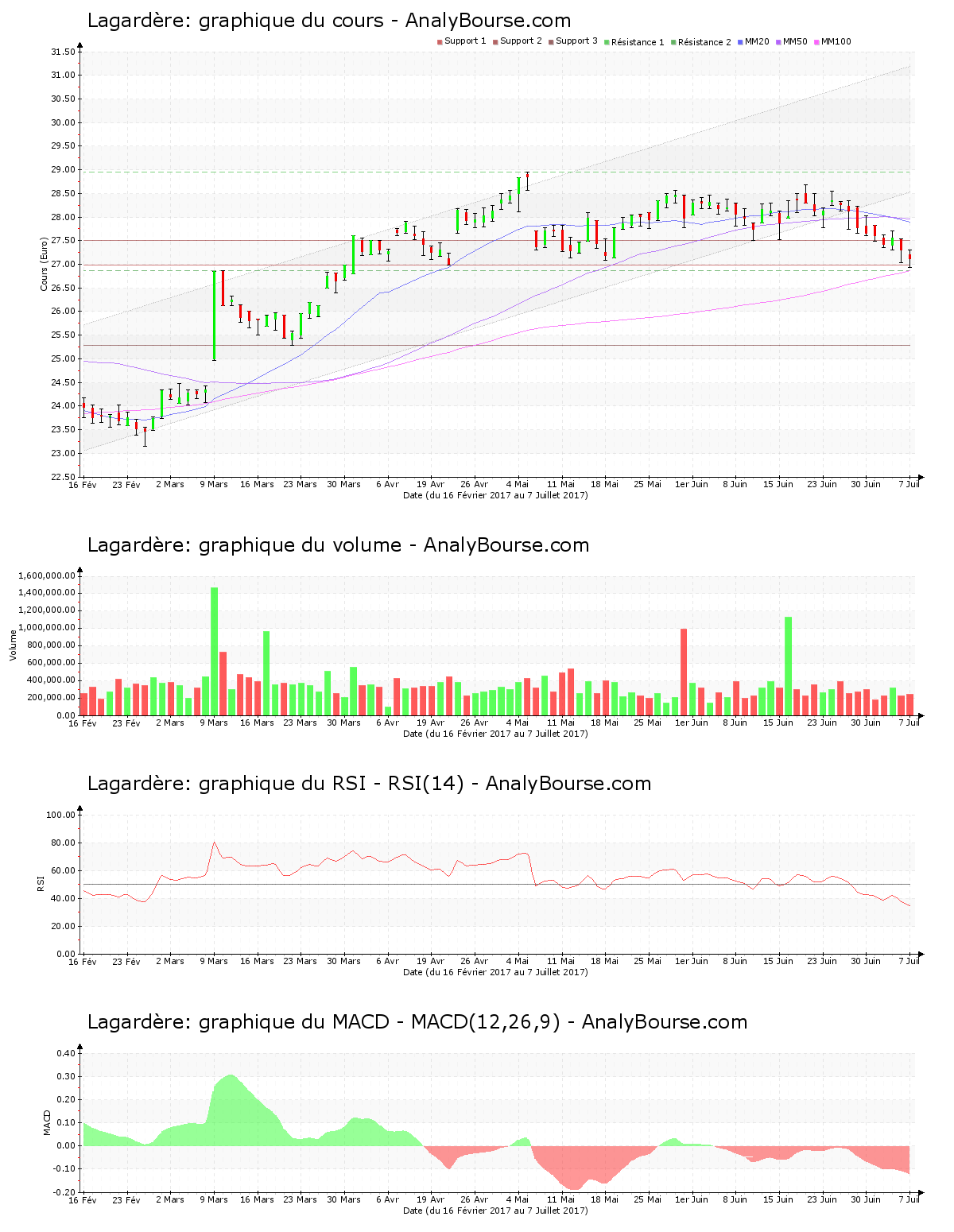The width and height of the screenshot is (954, 1232).
Task: Click the Support 1 legend color square
Action: click(440, 42)
